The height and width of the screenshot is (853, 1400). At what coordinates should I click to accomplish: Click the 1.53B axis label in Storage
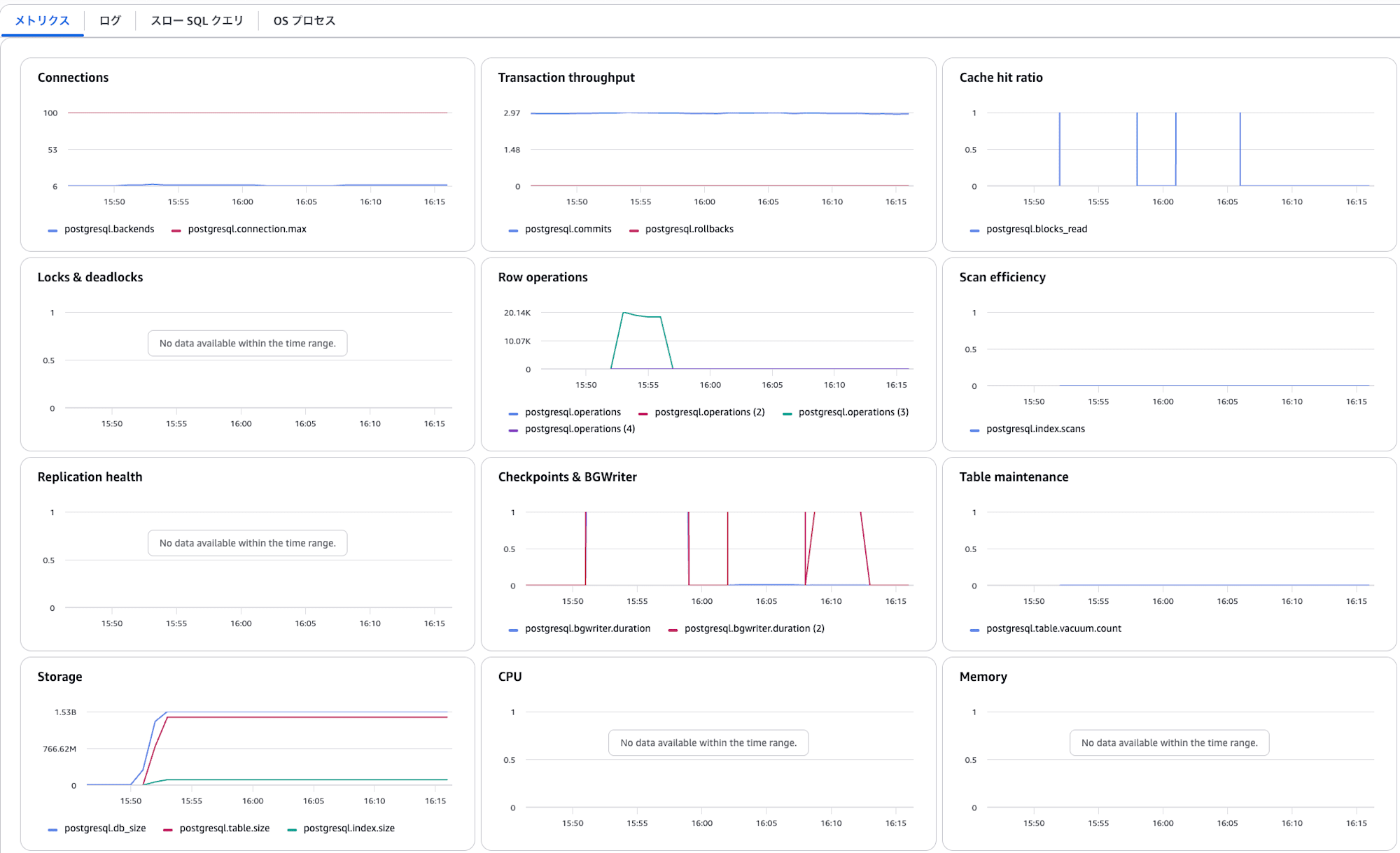pyautogui.click(x=66, y=712)
